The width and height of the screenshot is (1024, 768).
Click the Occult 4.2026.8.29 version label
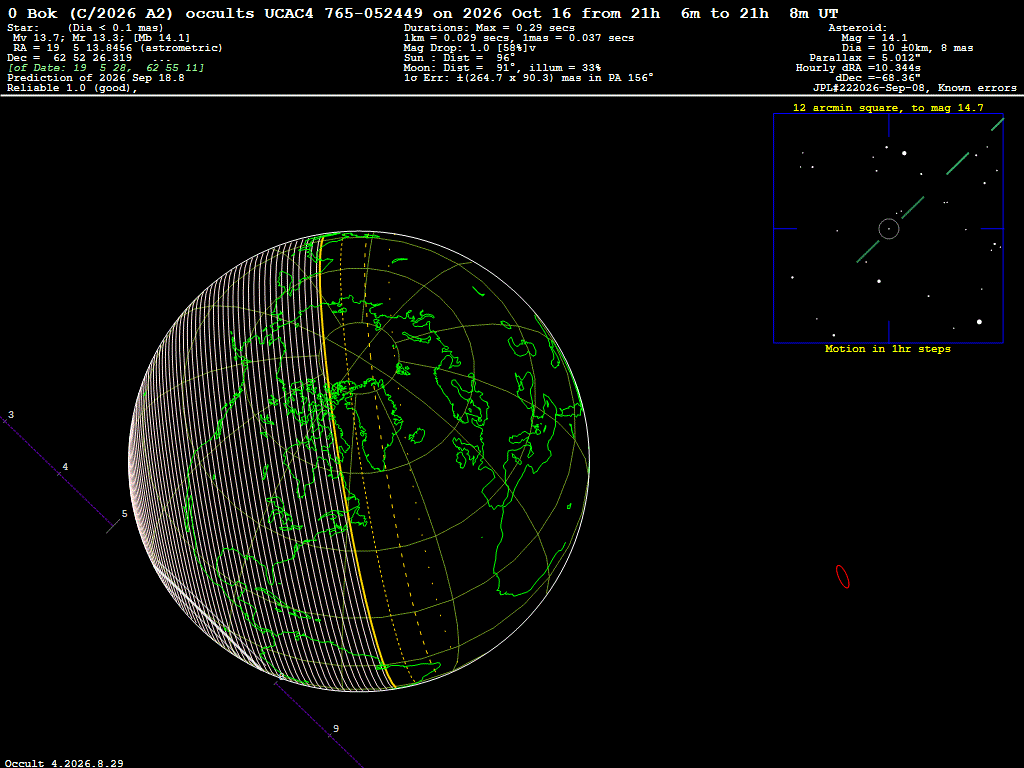(64, 763)
